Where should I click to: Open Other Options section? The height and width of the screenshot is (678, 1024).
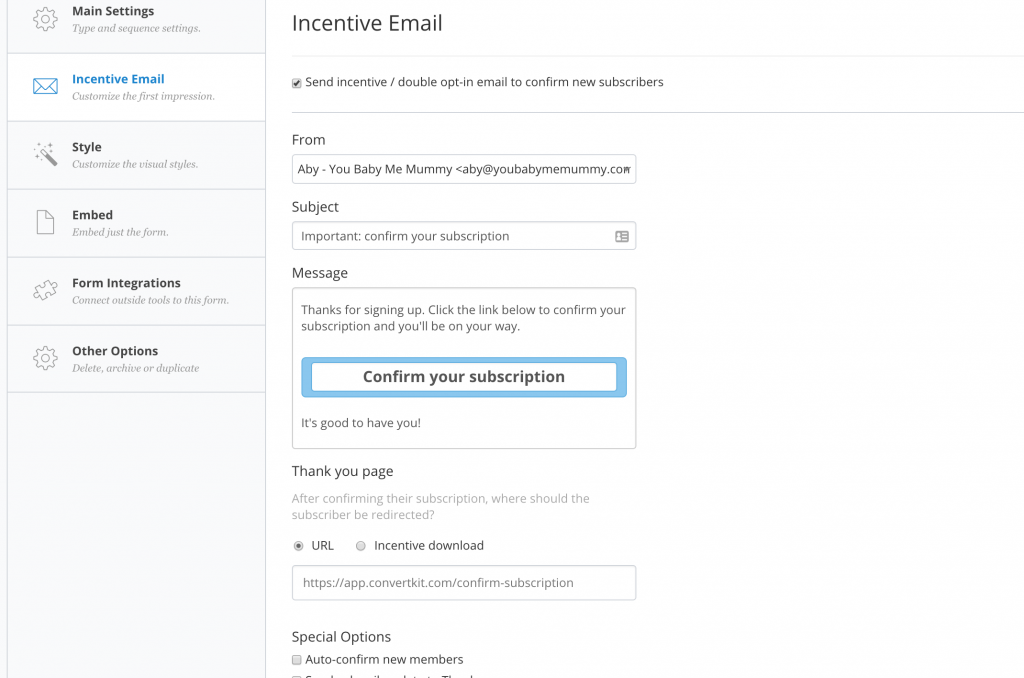136,359
